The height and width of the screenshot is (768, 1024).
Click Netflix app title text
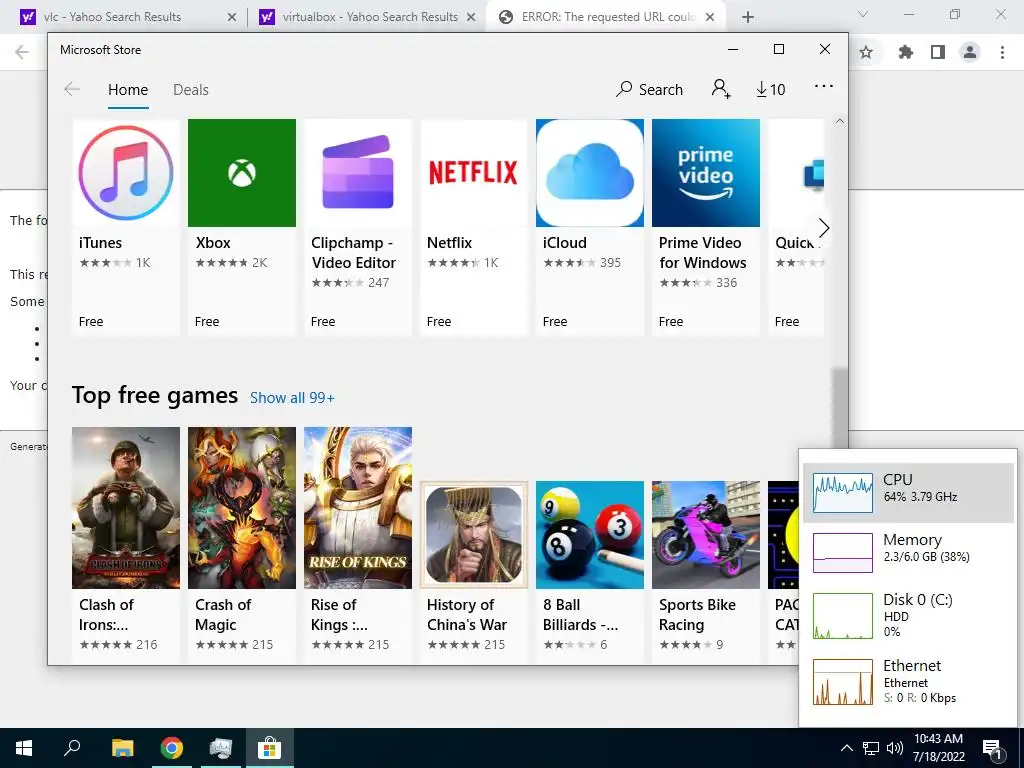point(449,243)
